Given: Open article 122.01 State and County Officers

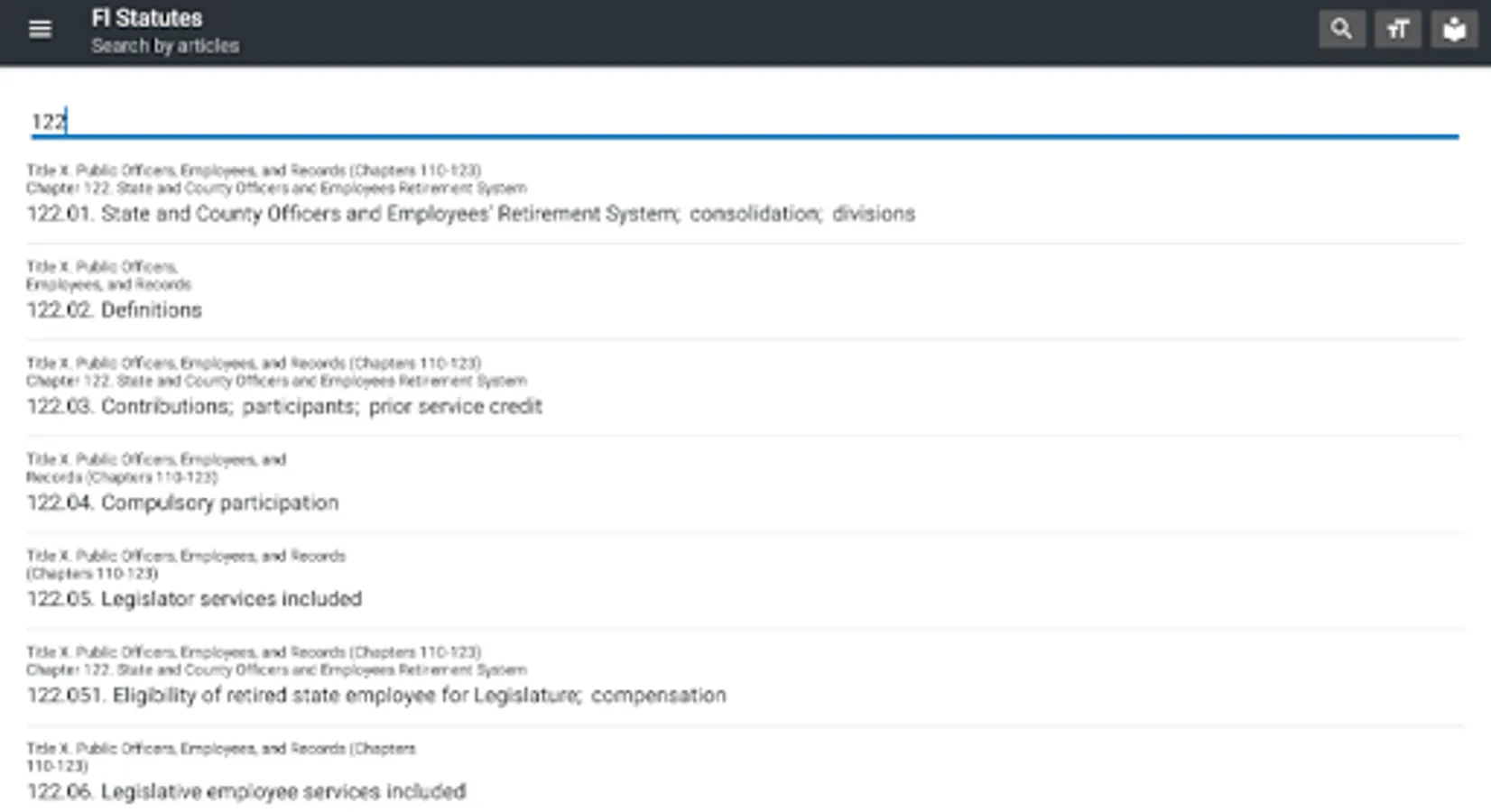Looking at the screenshot, I should pyautogui.click(x=470, y=214).
